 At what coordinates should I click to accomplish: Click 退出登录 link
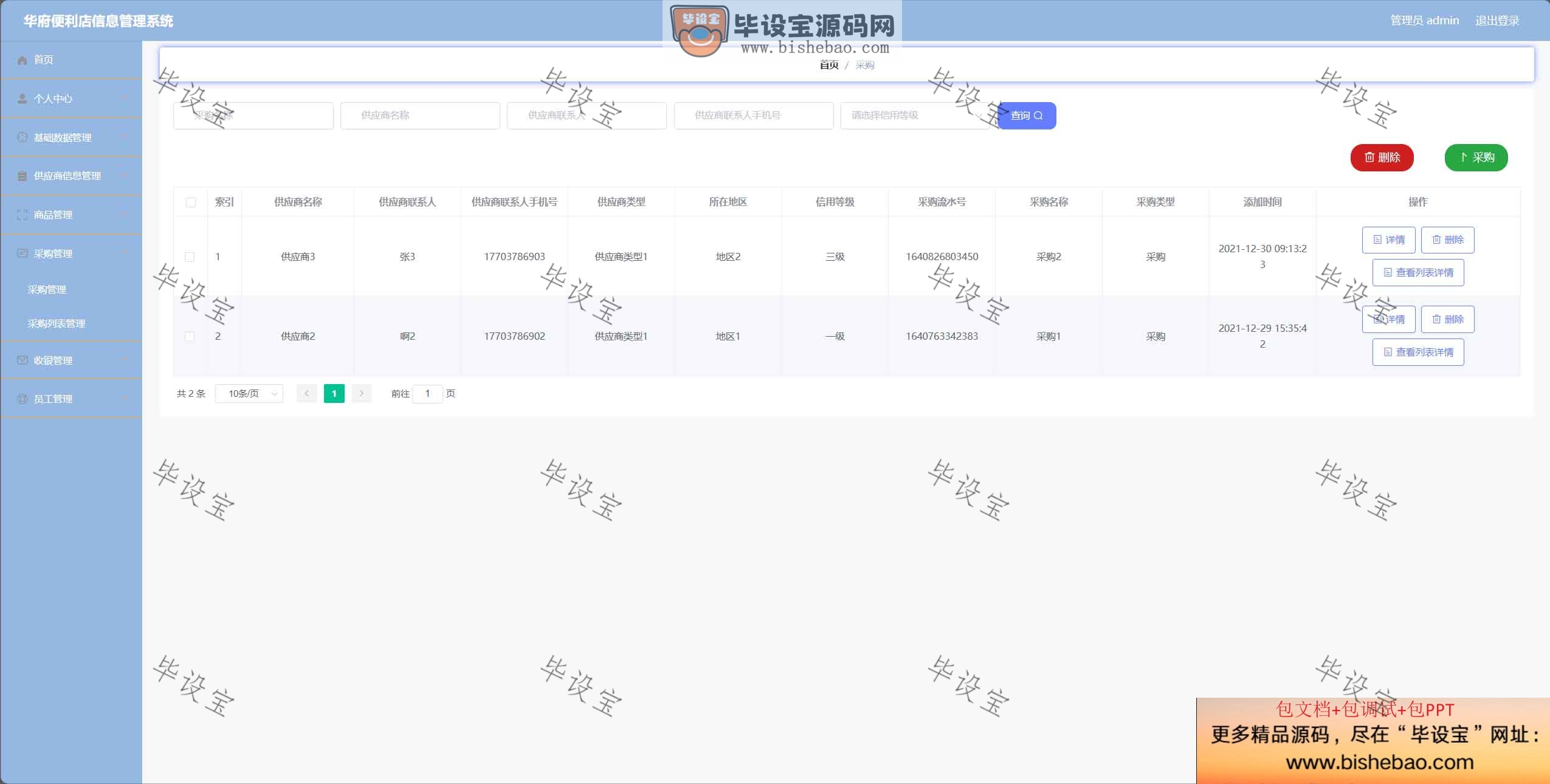1497,21
